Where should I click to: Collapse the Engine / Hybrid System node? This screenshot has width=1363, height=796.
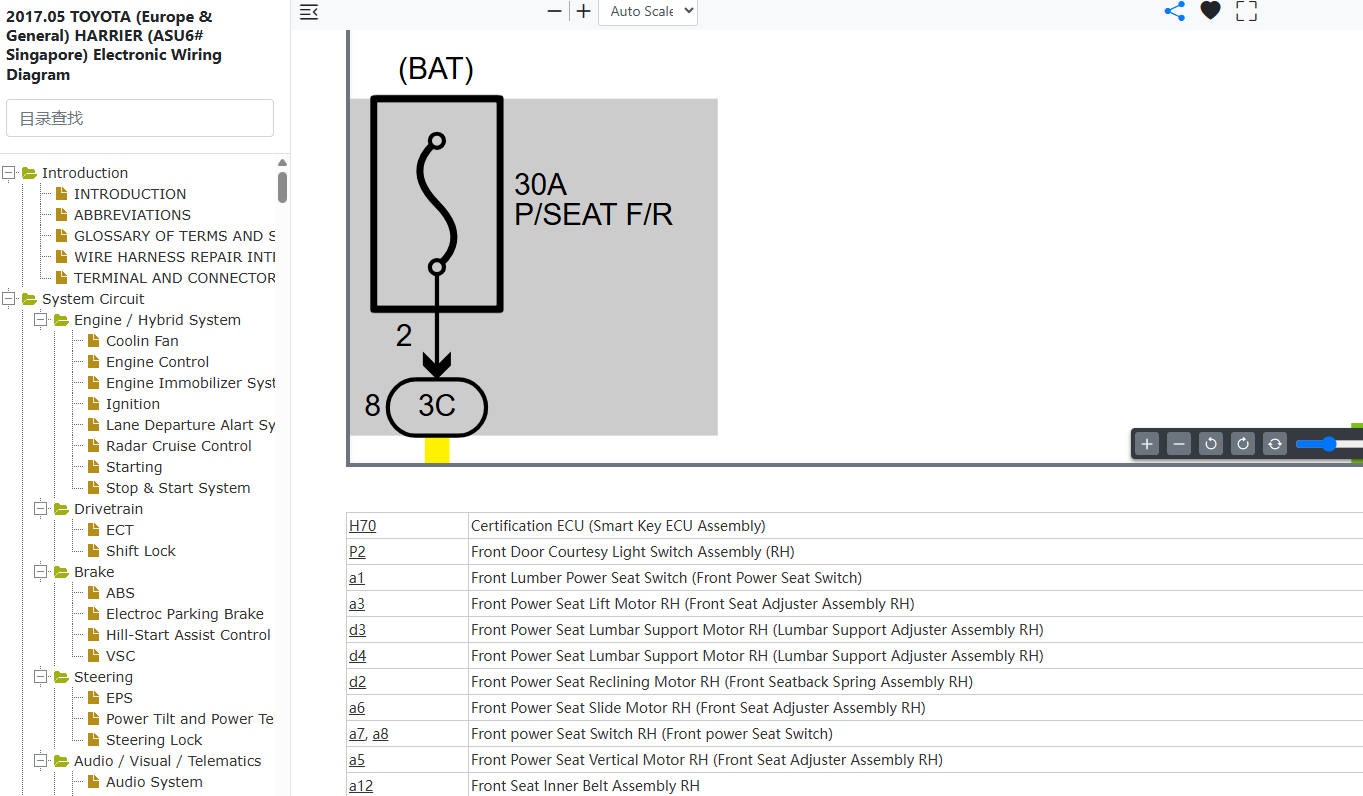pos(41,320)
